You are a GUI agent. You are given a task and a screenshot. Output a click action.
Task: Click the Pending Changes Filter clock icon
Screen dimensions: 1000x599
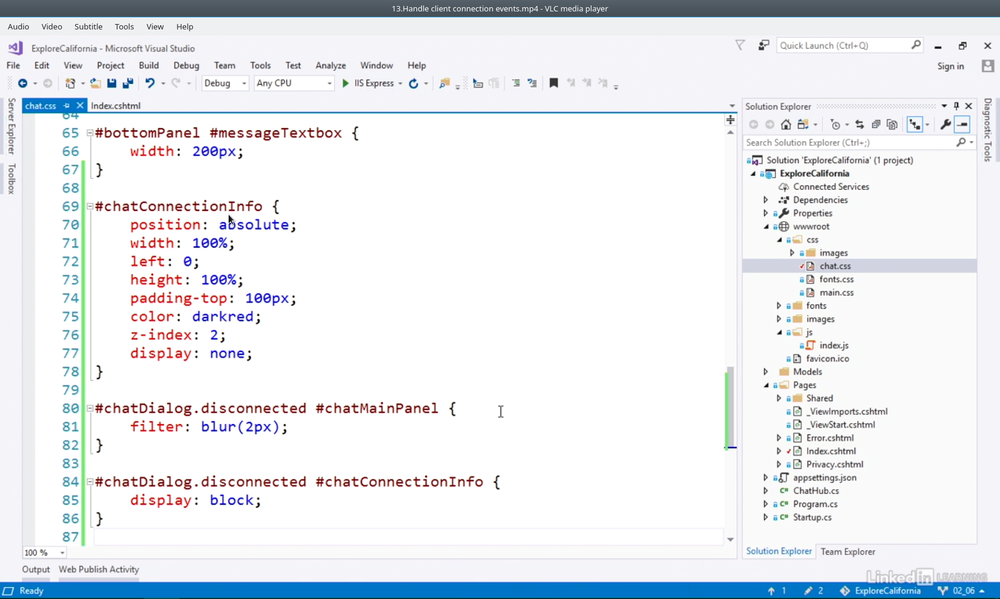pyautogui.click(x=835, y=124)
